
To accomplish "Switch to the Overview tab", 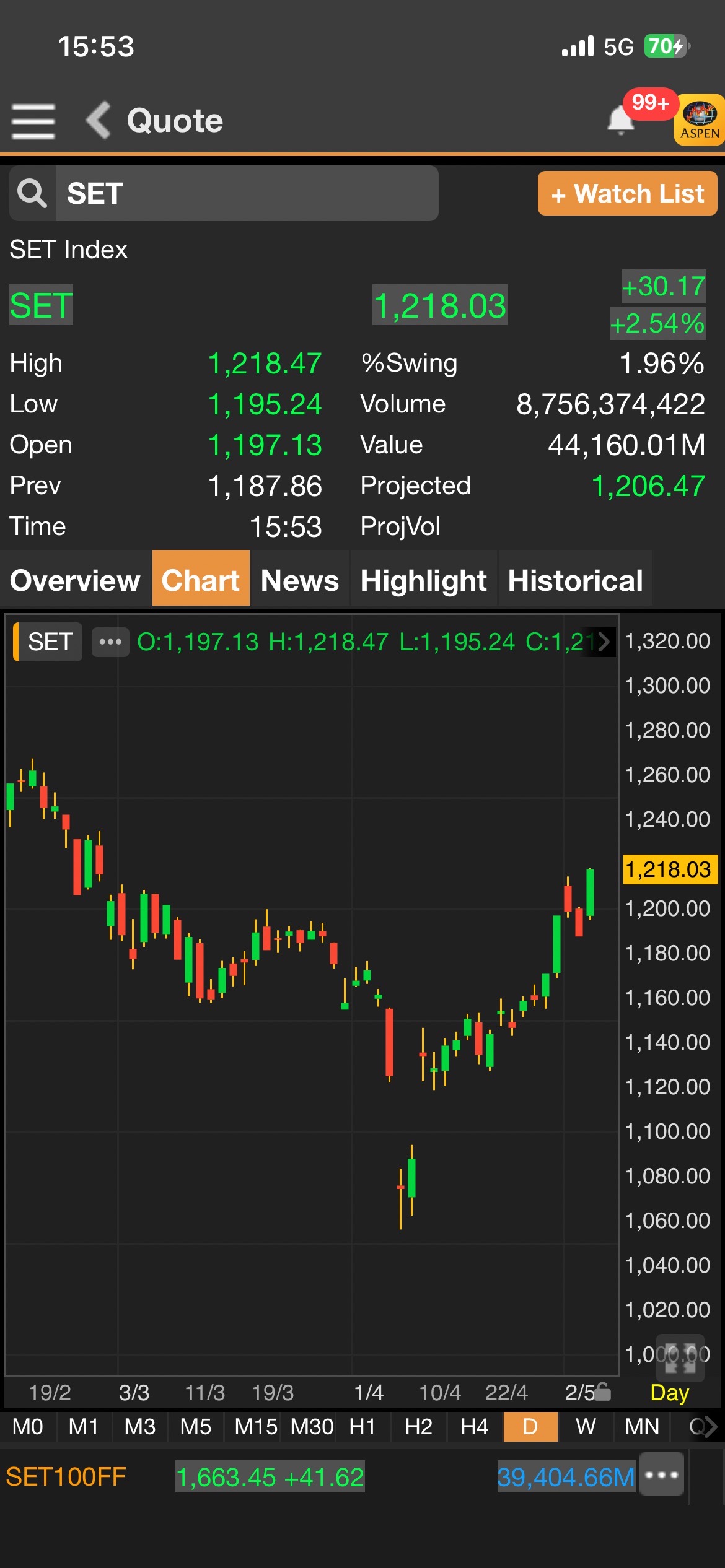I will point(75,580).
